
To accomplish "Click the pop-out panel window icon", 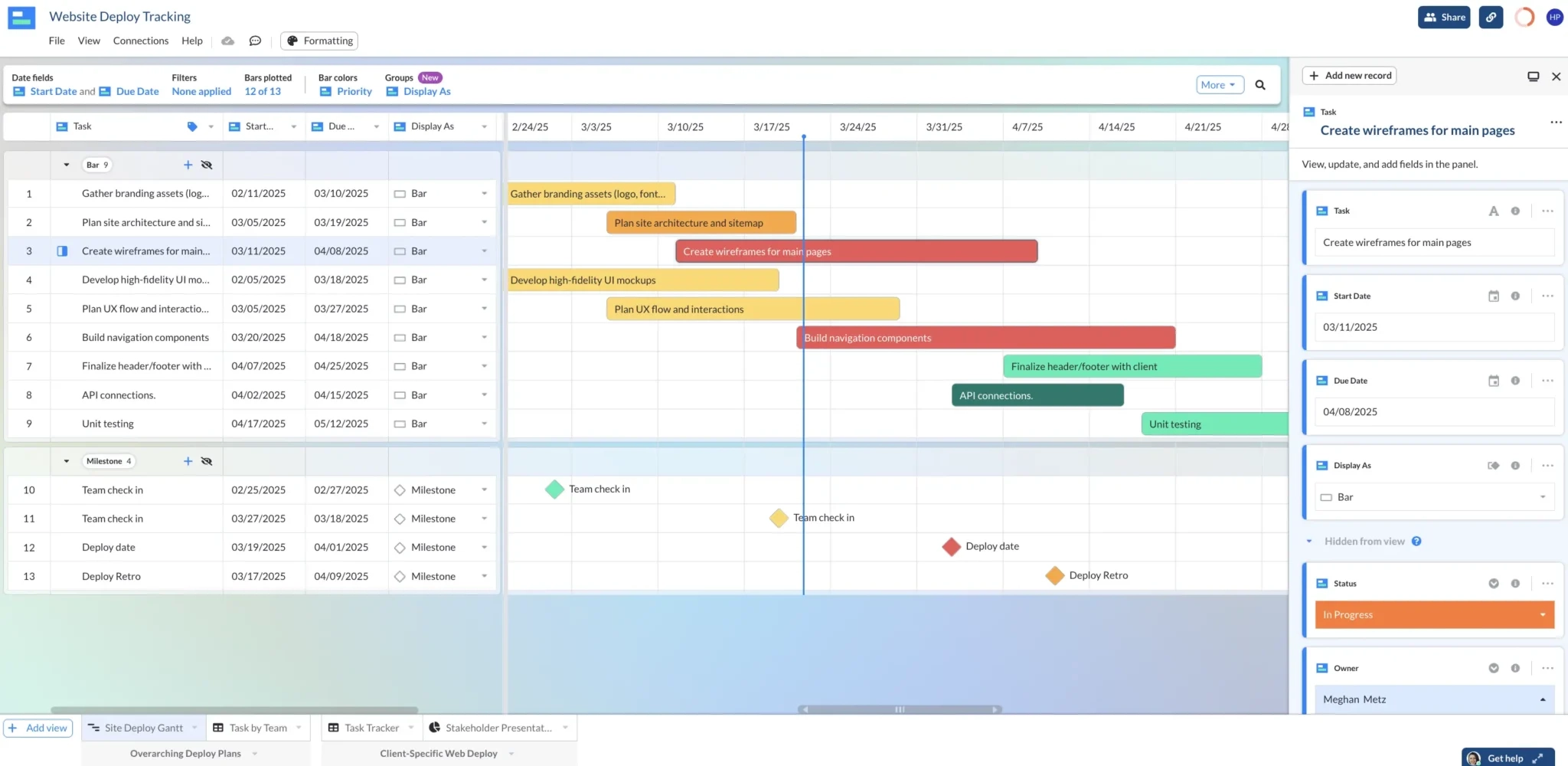I will coord(1533,77).
